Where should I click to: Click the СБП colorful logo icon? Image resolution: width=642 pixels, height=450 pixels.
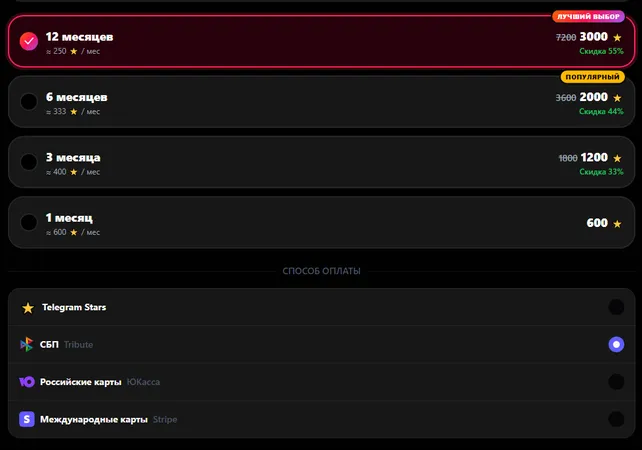pyautogui.click(x=27, y=344)
